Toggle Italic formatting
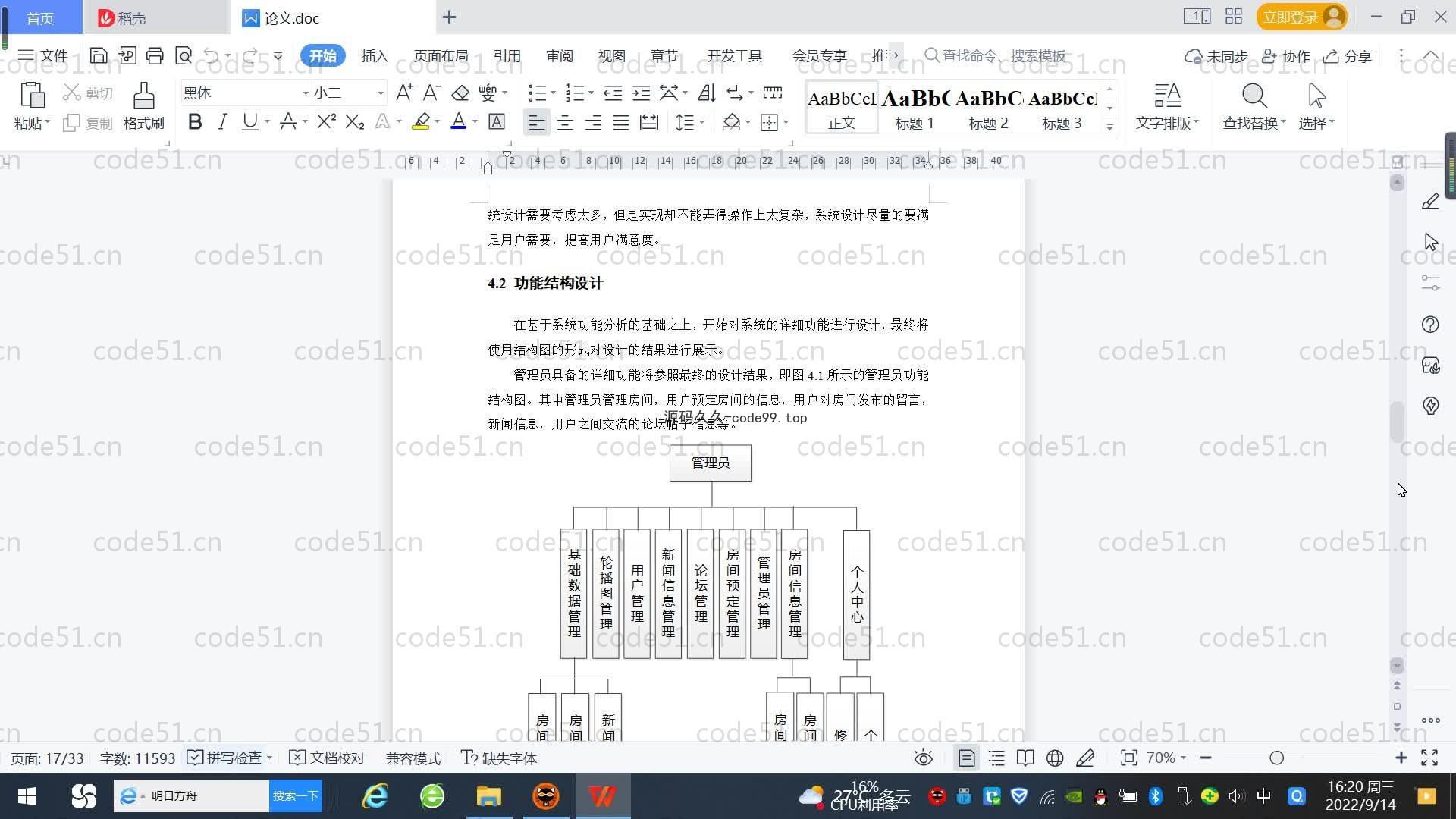The image size is (1456, 819). tap(222, 121)
